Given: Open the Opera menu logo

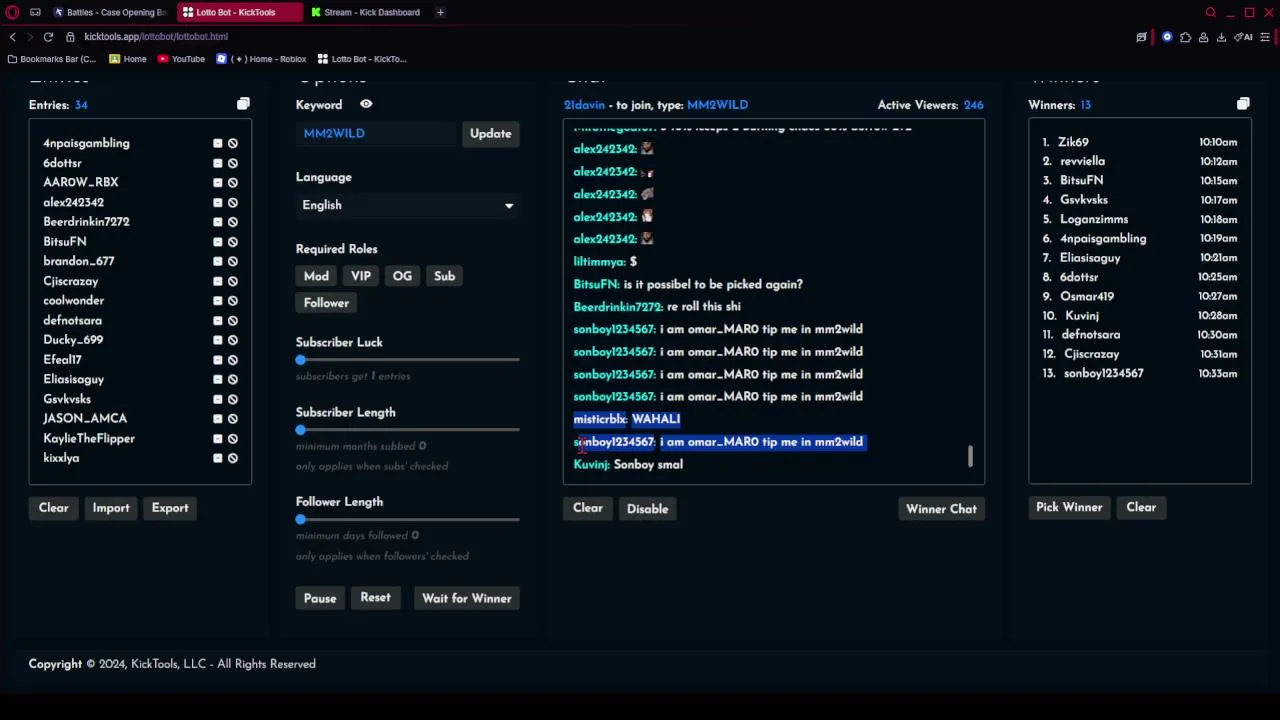Looking at the screenshot, I should click(x=12, y=12).
